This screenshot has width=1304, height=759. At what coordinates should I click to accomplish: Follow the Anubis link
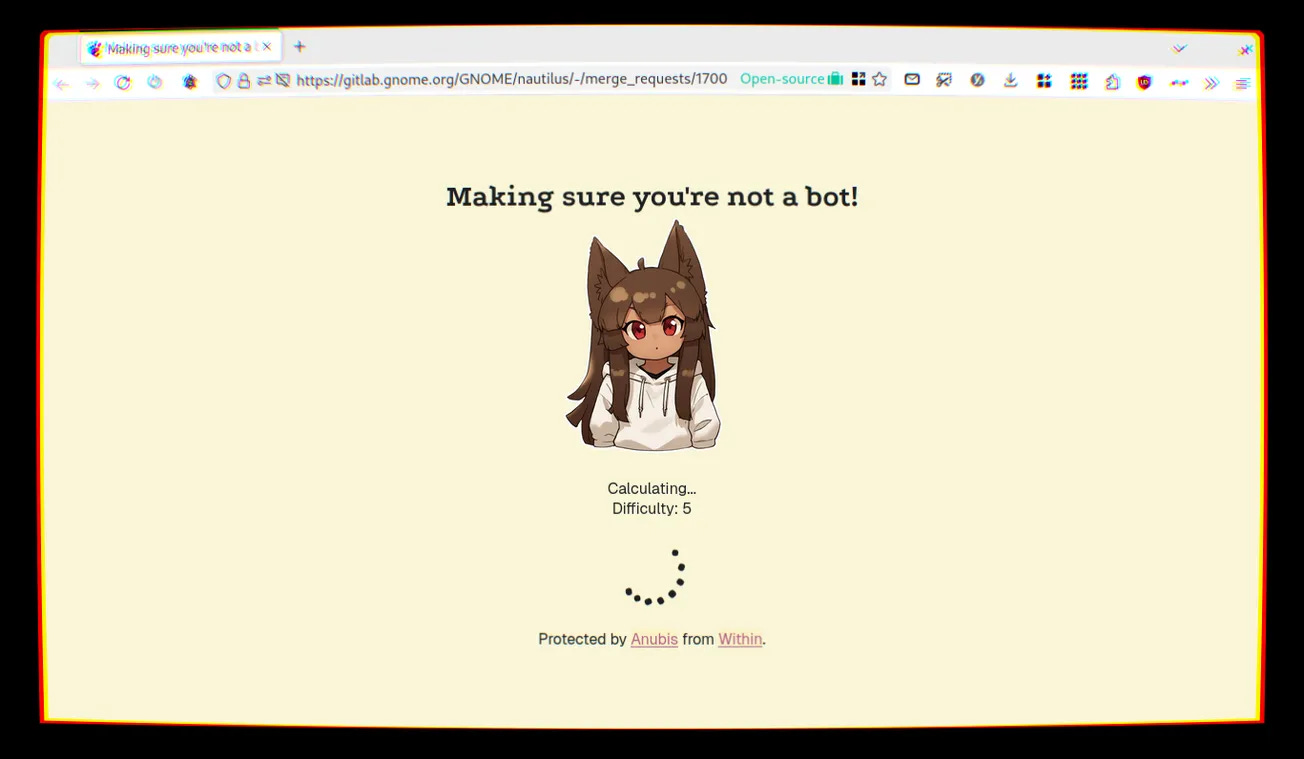click(654, 639)
